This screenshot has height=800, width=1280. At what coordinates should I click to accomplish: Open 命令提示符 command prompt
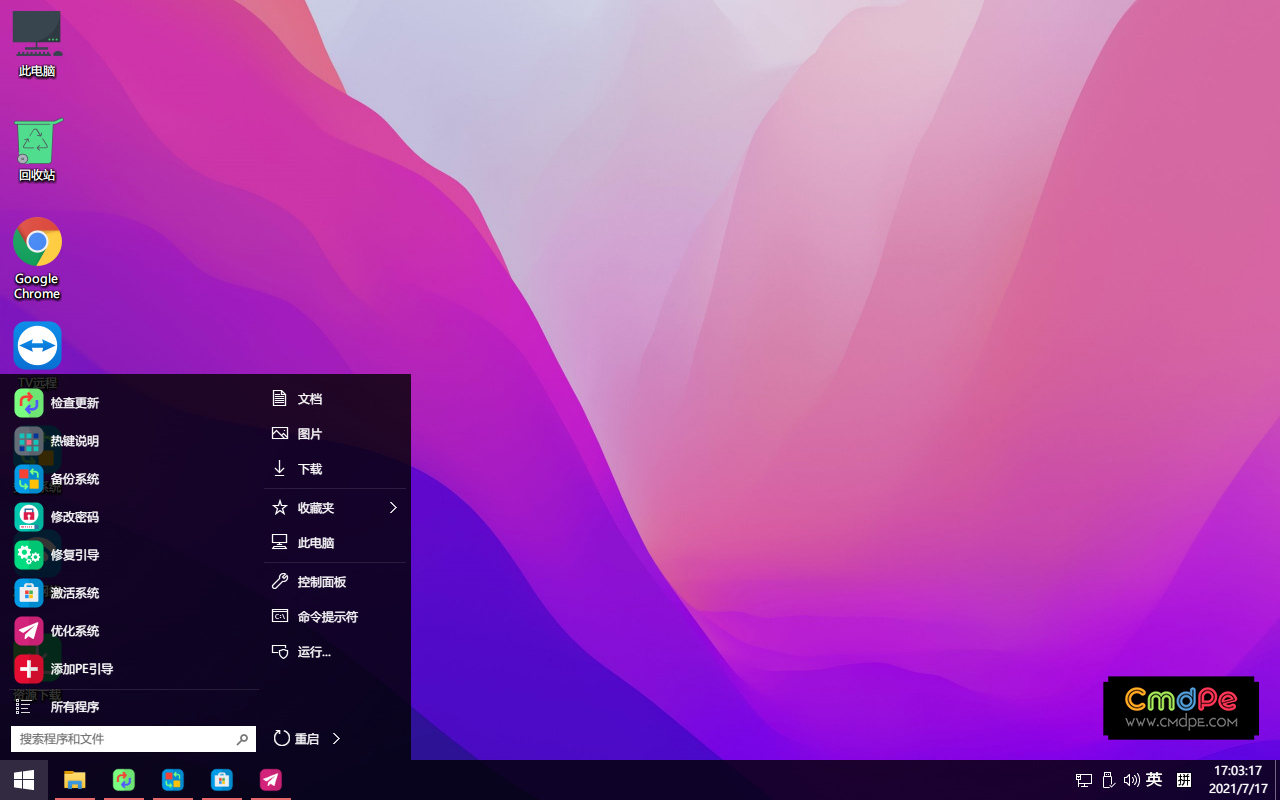click(x=336, y=617)
